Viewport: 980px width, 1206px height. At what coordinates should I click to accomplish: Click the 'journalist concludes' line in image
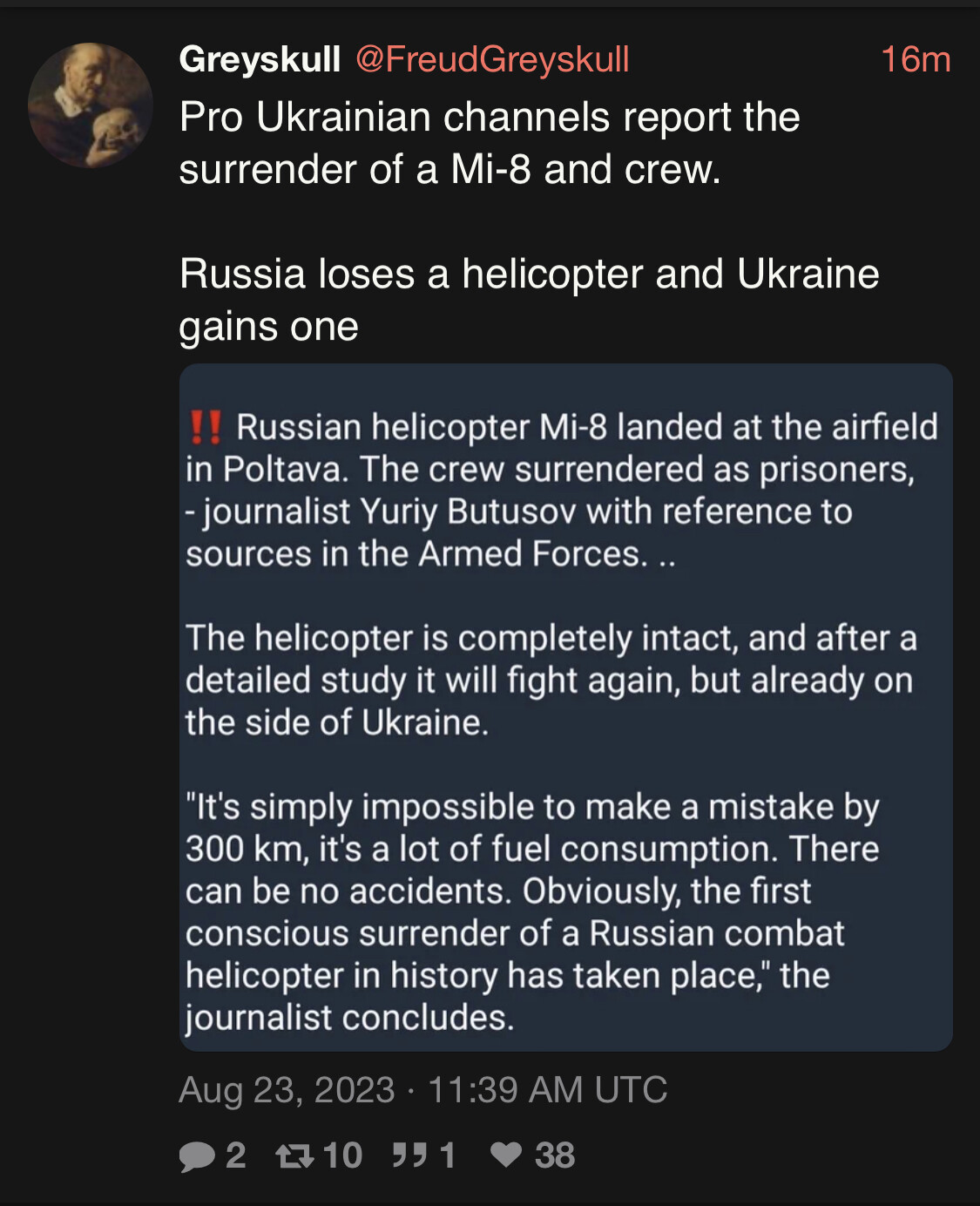(350, 1018)
